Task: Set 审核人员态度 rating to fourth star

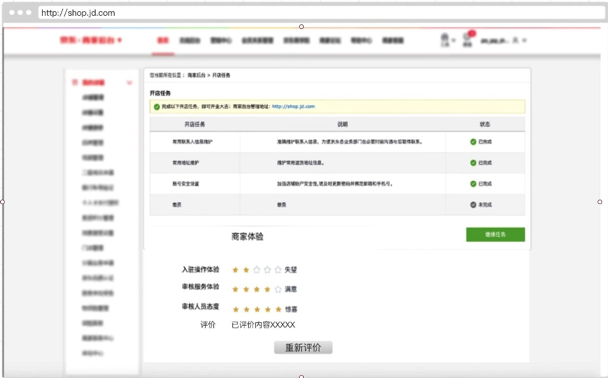Action: pyautogui.click(x=268, y=309)
